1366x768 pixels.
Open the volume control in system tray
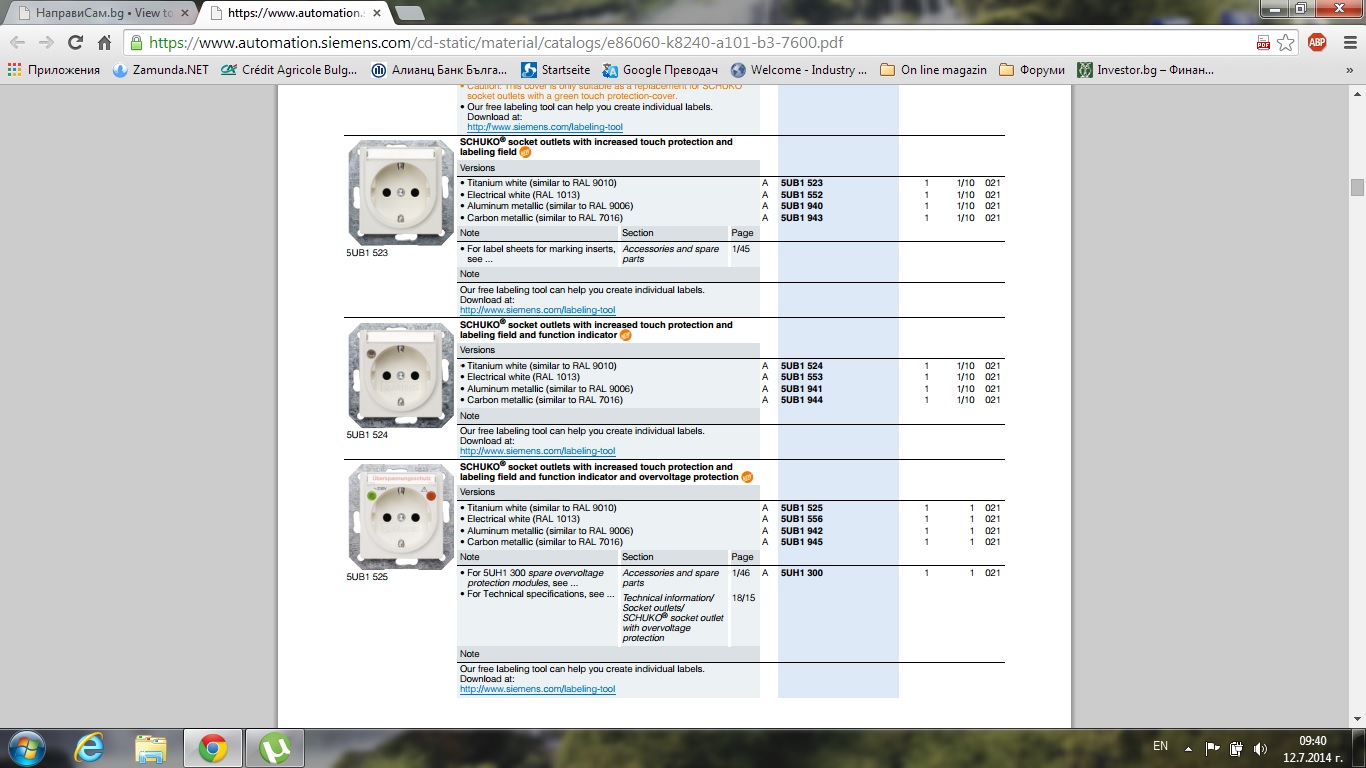[x=1260, y=748]
